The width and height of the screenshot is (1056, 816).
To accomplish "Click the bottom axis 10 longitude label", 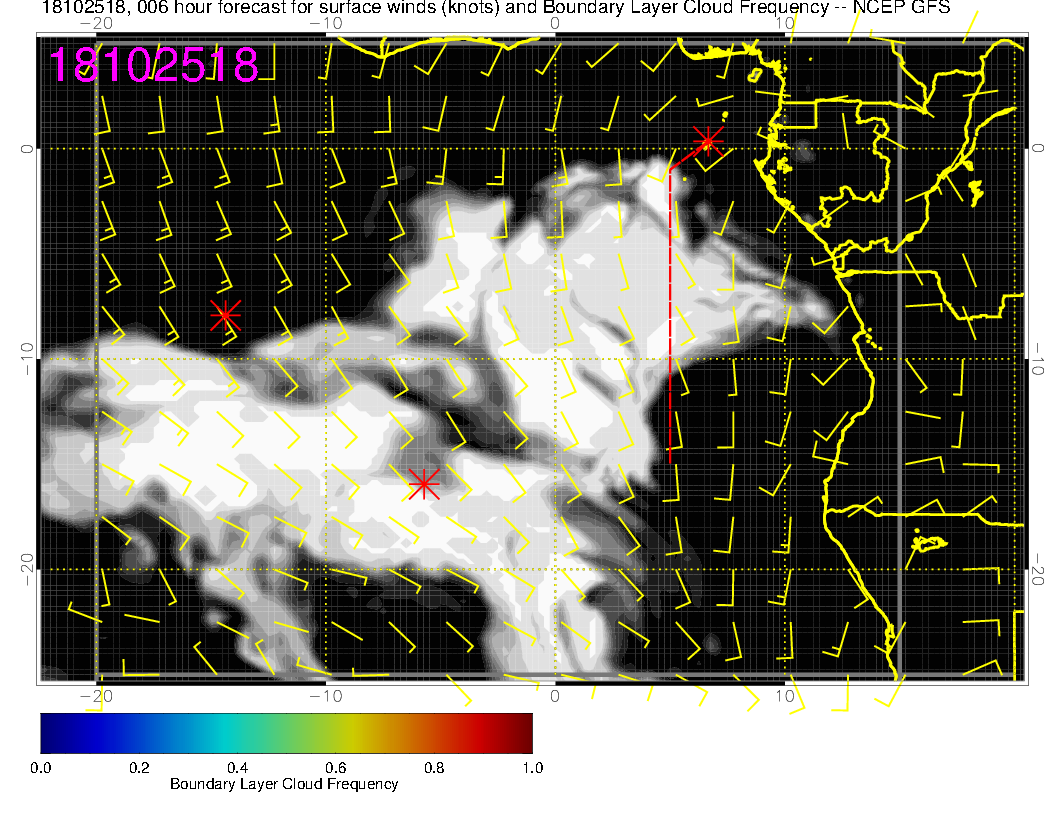I will [x=785, y=695].
